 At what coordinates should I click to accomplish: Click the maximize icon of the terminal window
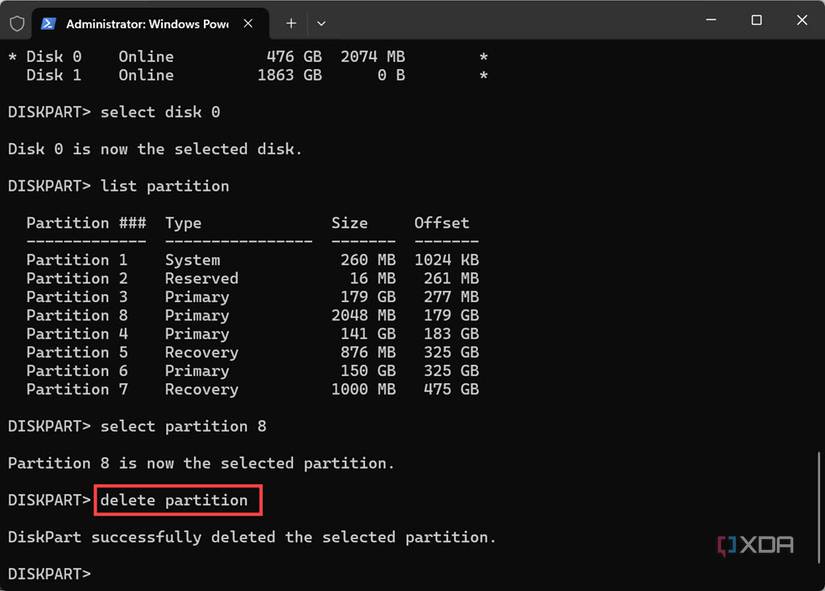(x=755, y=20)
